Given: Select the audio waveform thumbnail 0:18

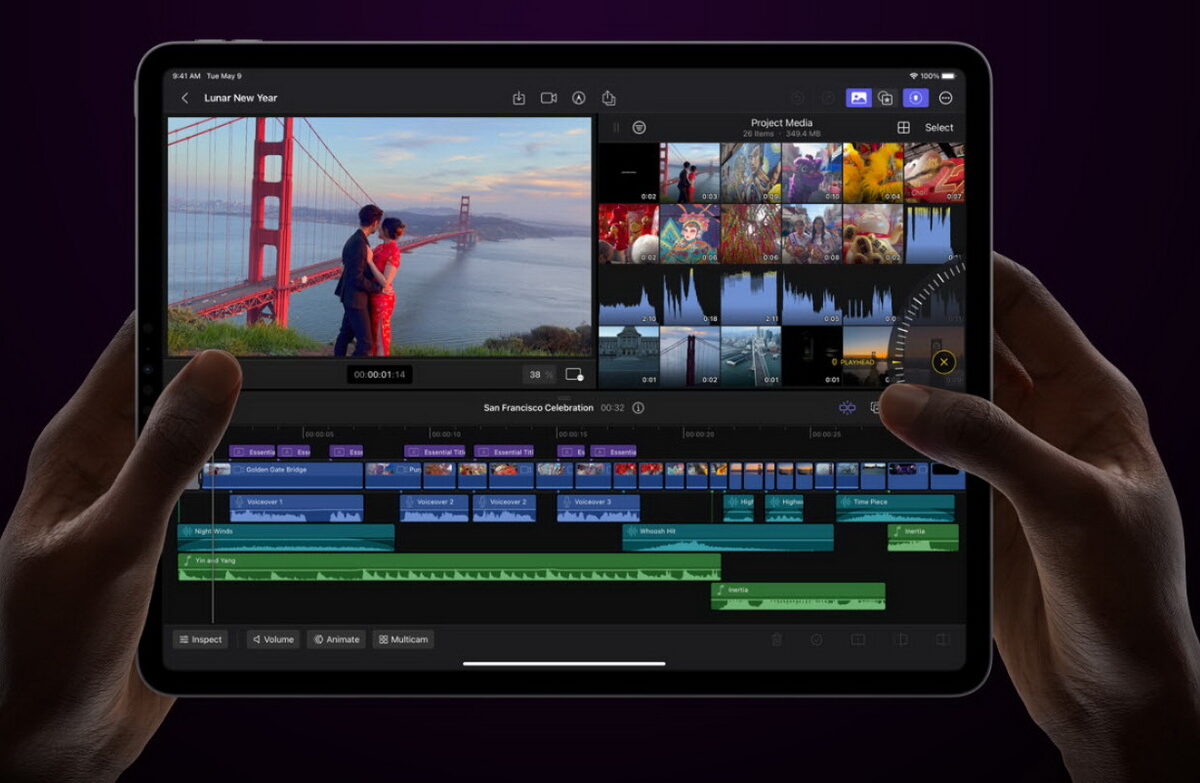Looking at the screenshot, I should (689, 295).
